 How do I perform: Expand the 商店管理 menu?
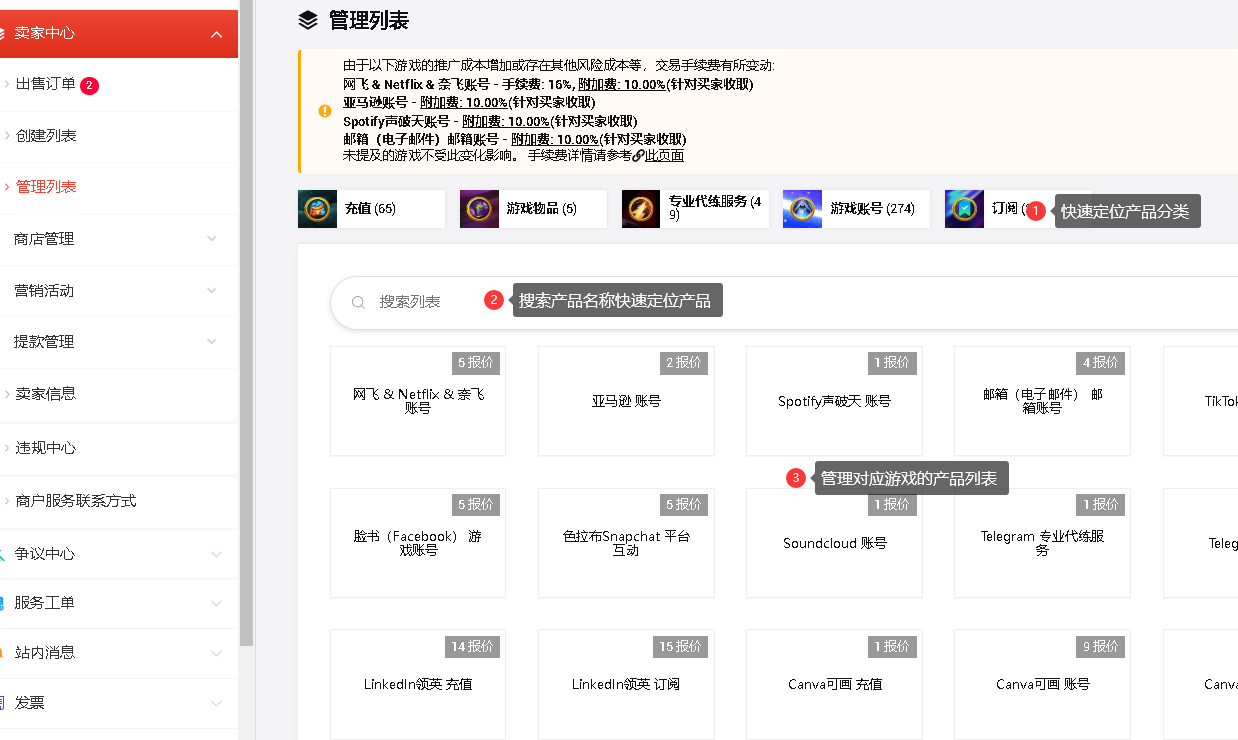click(x=211, y=239)
